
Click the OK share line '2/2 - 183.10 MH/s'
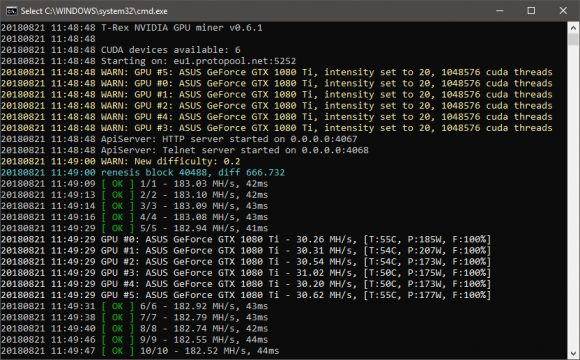coord(134,195)
